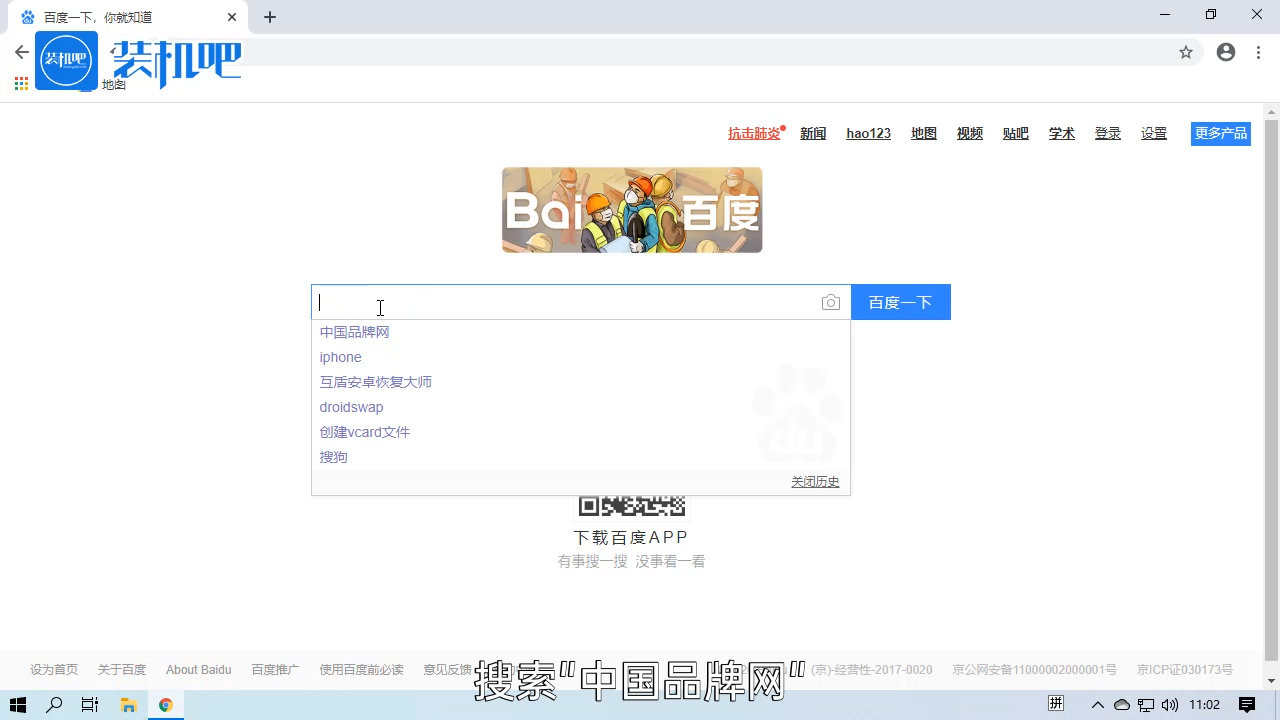Close the Baidu browser tab
The height and width of the screenshot is (720, 1280).
231,17
